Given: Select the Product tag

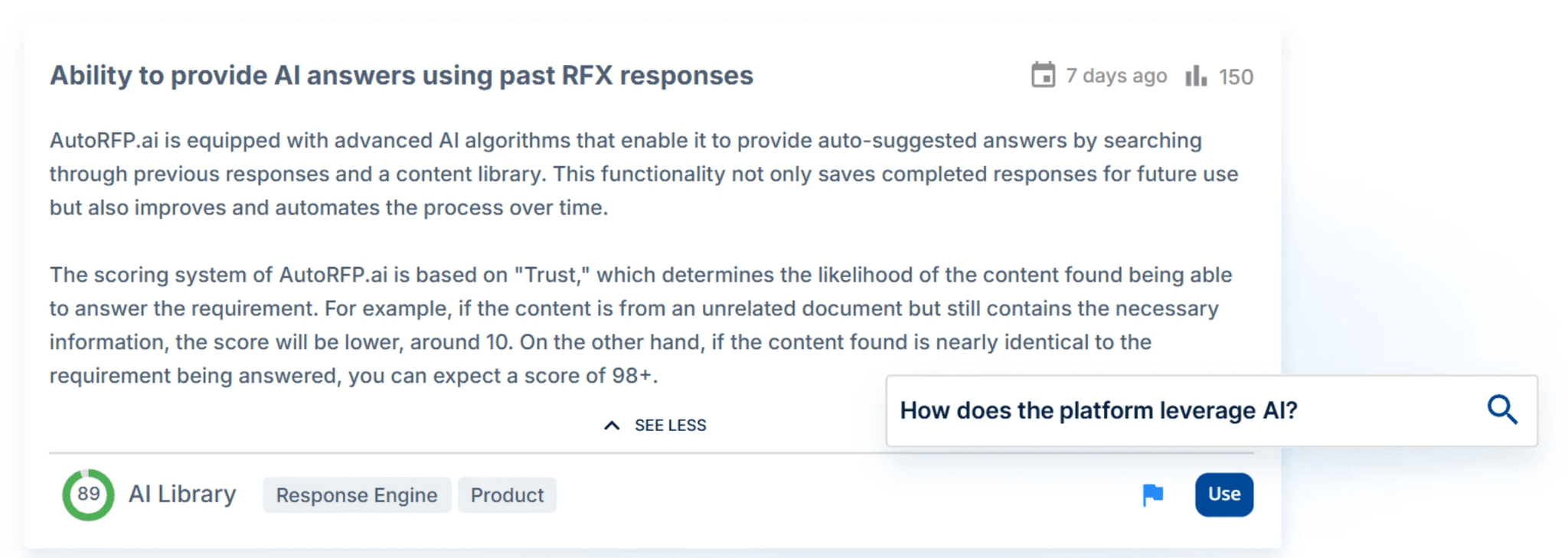Looking at the screenshot, I should click(507, 494).
